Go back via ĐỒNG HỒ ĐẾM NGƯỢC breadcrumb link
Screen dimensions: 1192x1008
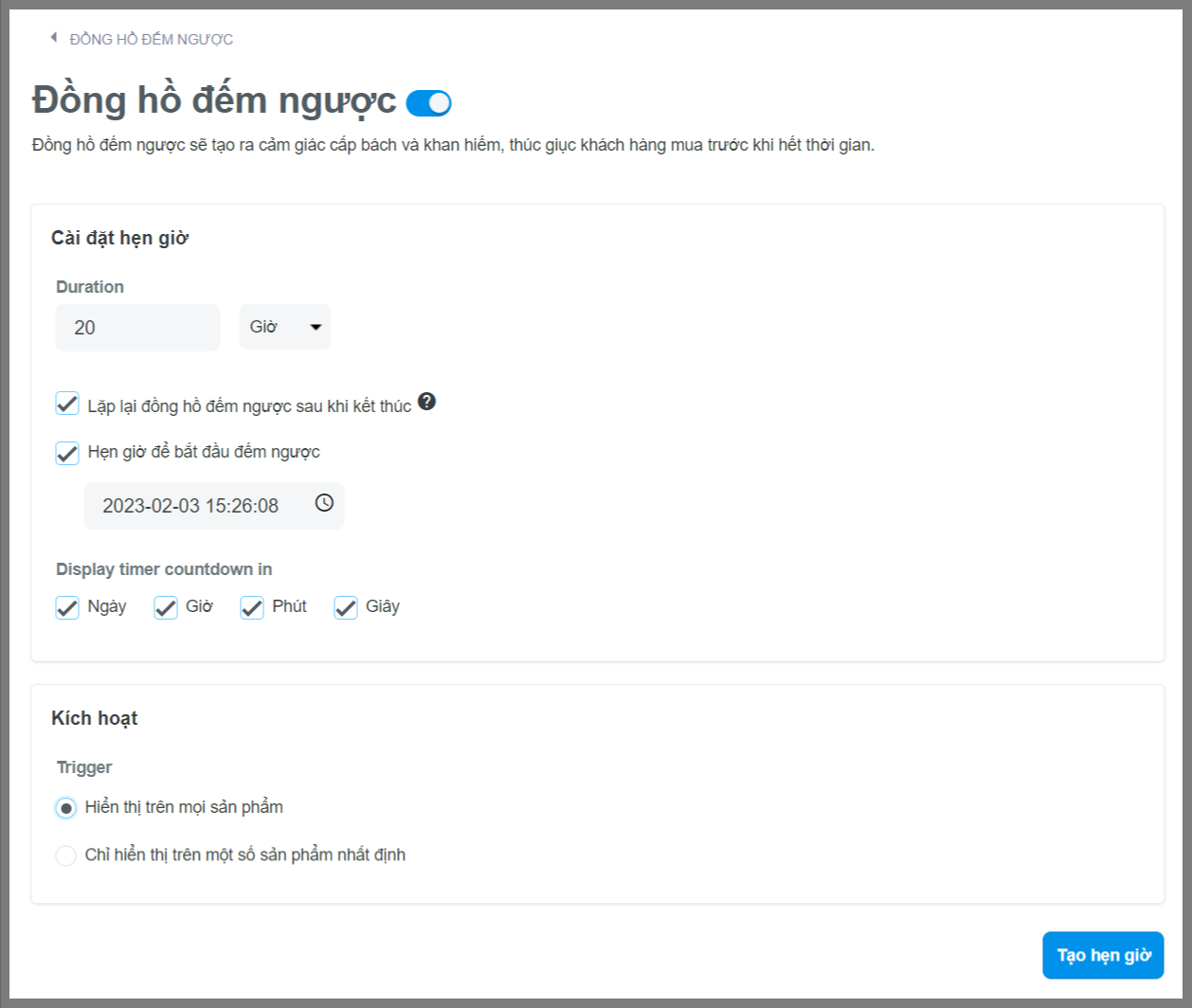coord(152,39)
